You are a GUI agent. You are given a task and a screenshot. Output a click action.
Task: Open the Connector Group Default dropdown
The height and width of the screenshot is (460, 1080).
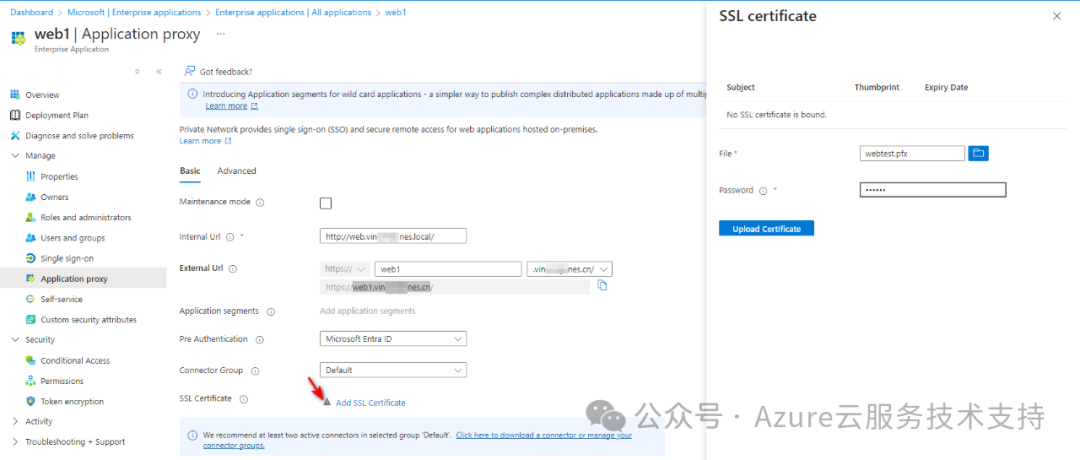(393, 370)
